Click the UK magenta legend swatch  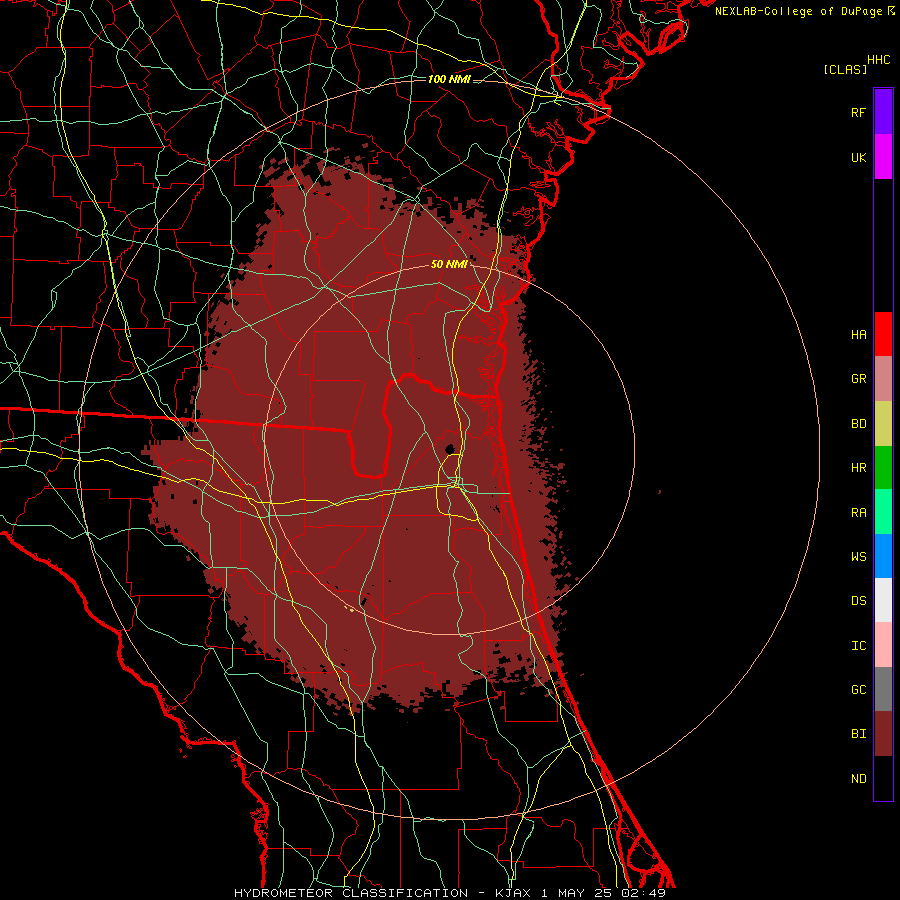pos(883,157)
